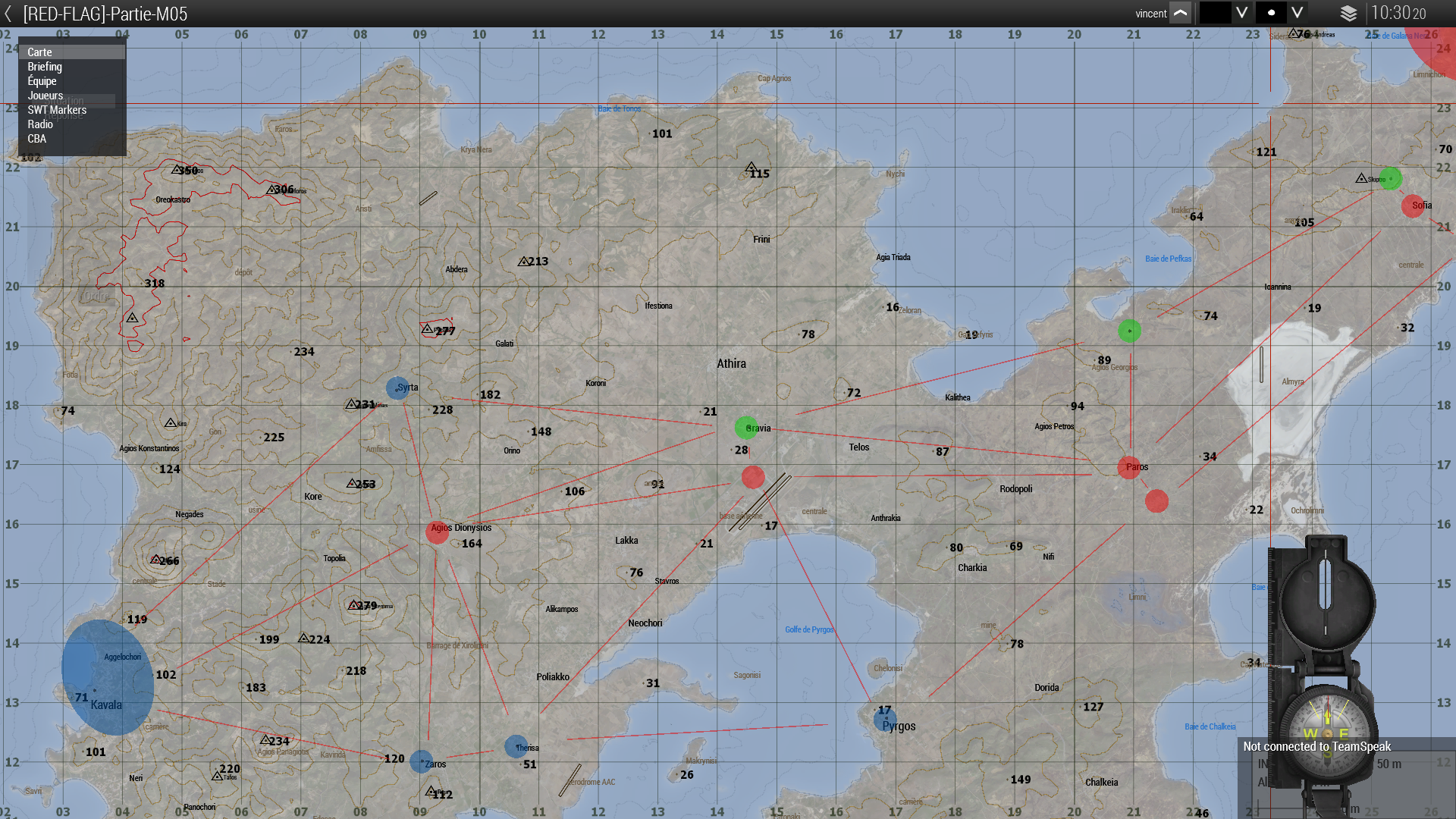This screenshot has width=1456, height=819.
Task: Open the Joueurs list entry
Action: tap(45, 96)
